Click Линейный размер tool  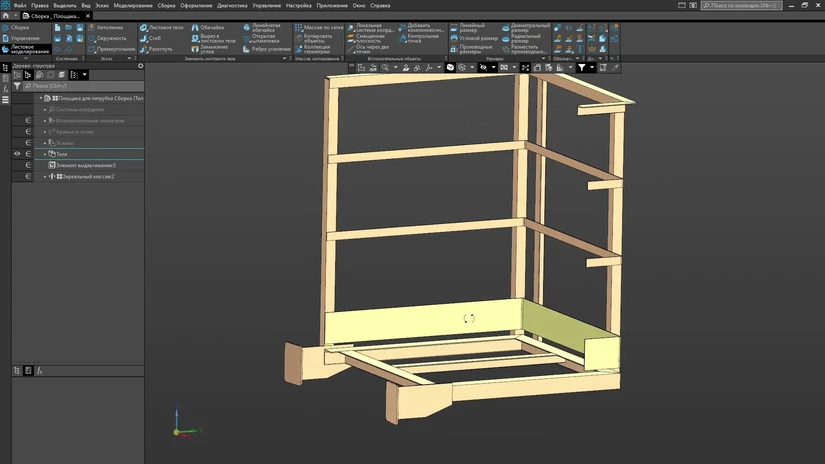pos(467,27)
